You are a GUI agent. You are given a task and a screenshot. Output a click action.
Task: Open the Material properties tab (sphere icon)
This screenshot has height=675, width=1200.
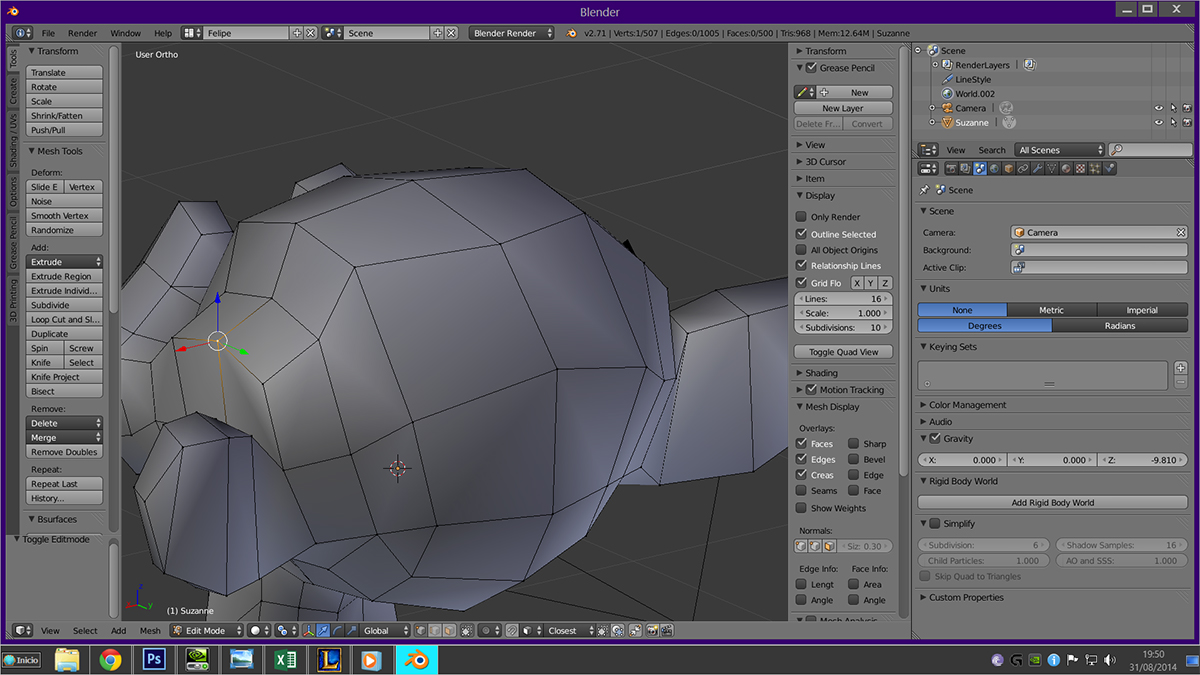pos(1066,169)
